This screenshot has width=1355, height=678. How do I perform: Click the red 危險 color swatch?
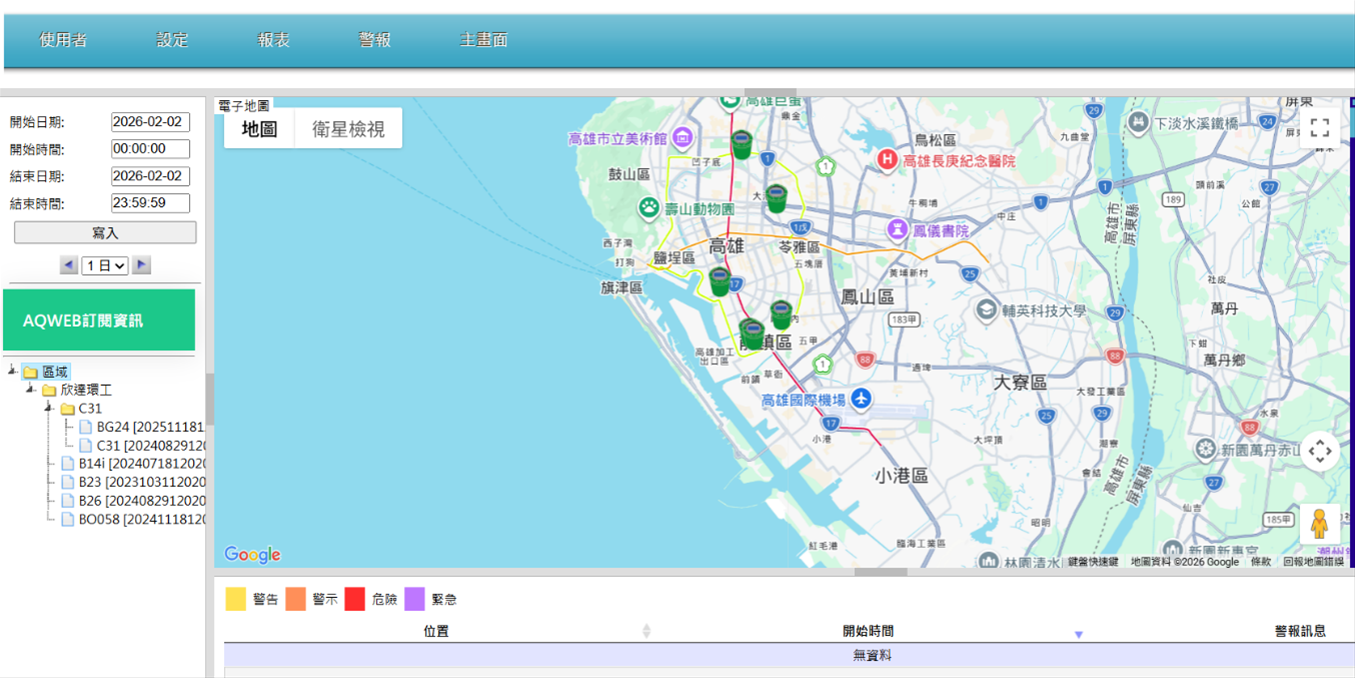pos(355,599)
